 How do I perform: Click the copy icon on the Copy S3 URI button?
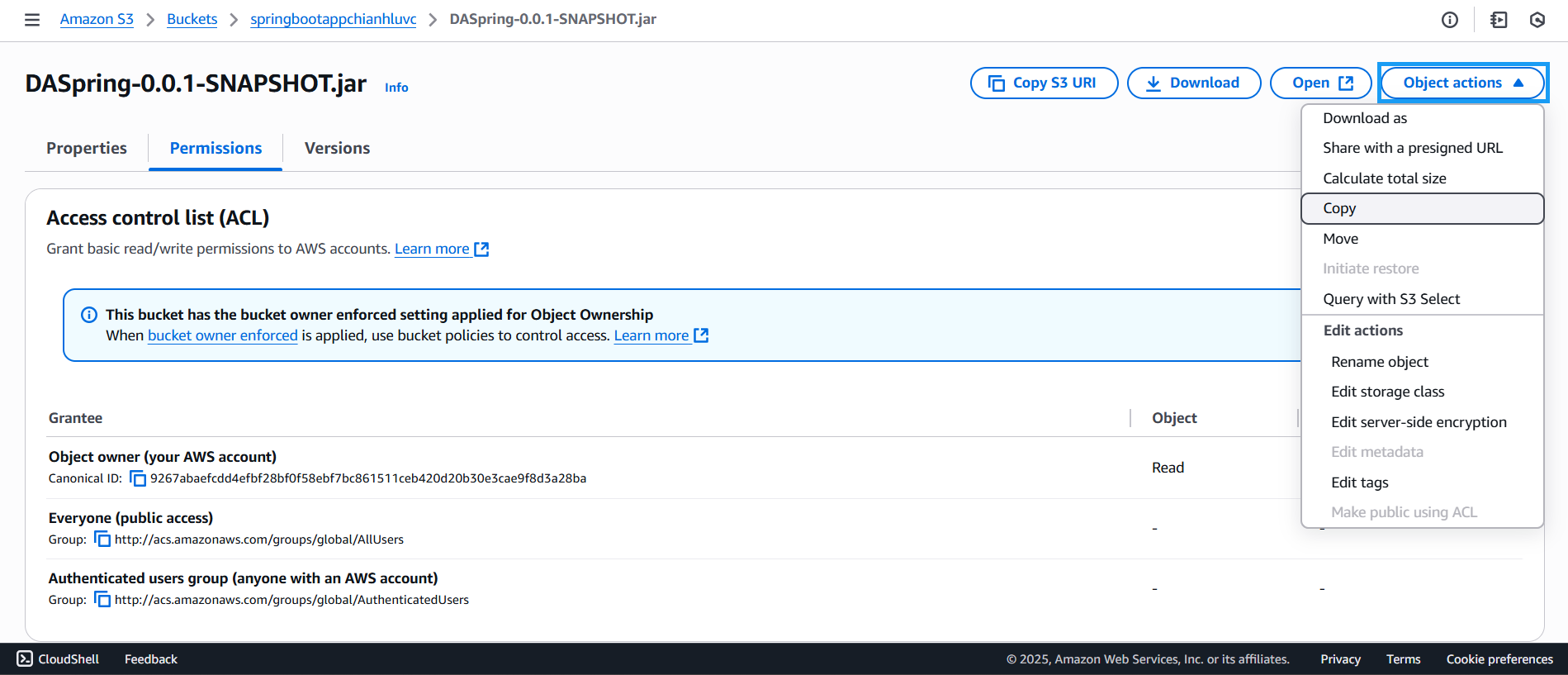(997, 83)
